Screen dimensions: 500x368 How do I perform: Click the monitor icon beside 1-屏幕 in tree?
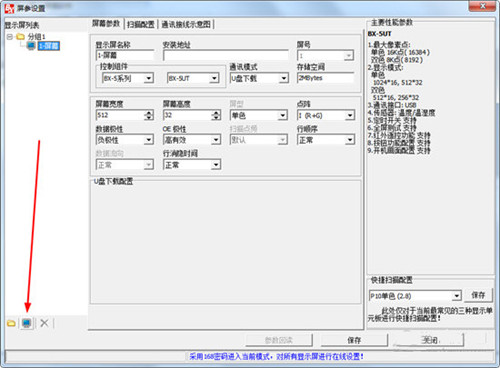31,46
